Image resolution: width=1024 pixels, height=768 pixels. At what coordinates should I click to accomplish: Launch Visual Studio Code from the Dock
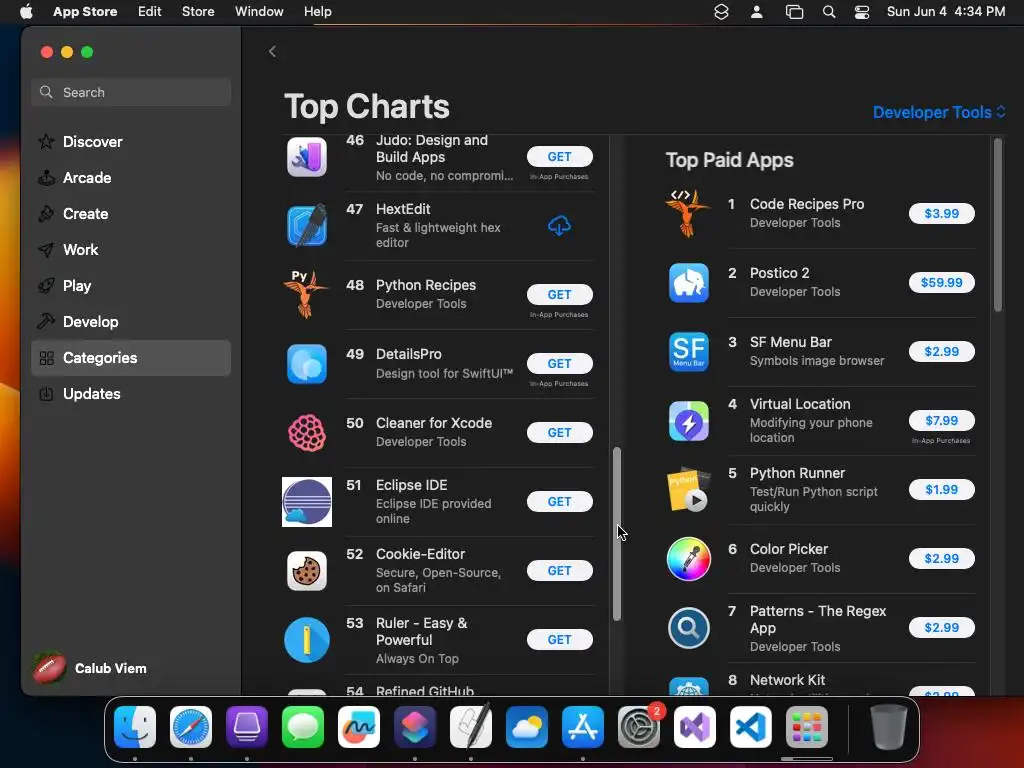pyautogui.click(x=751, y=727)
